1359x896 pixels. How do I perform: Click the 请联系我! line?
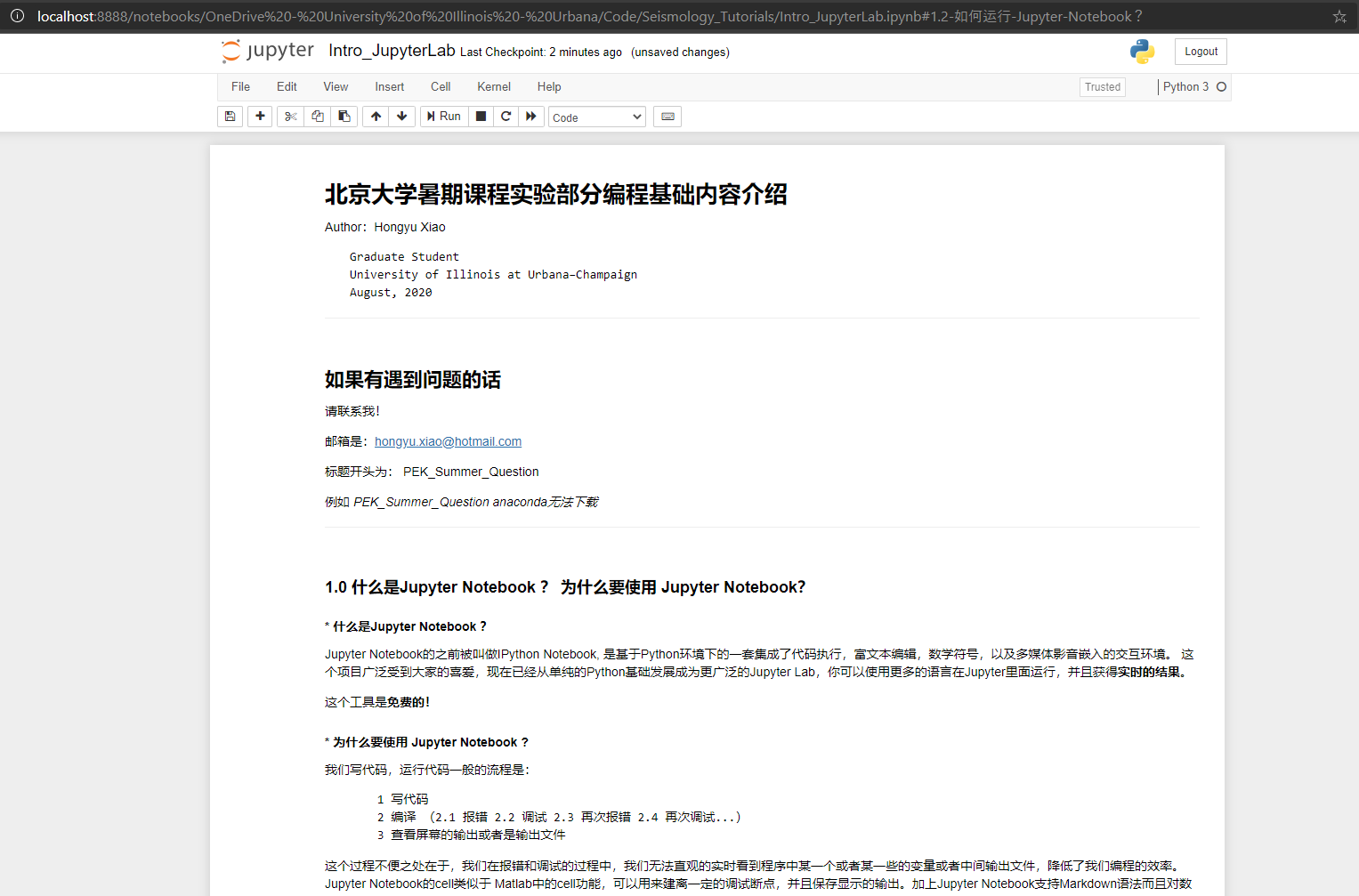[352, 411]
